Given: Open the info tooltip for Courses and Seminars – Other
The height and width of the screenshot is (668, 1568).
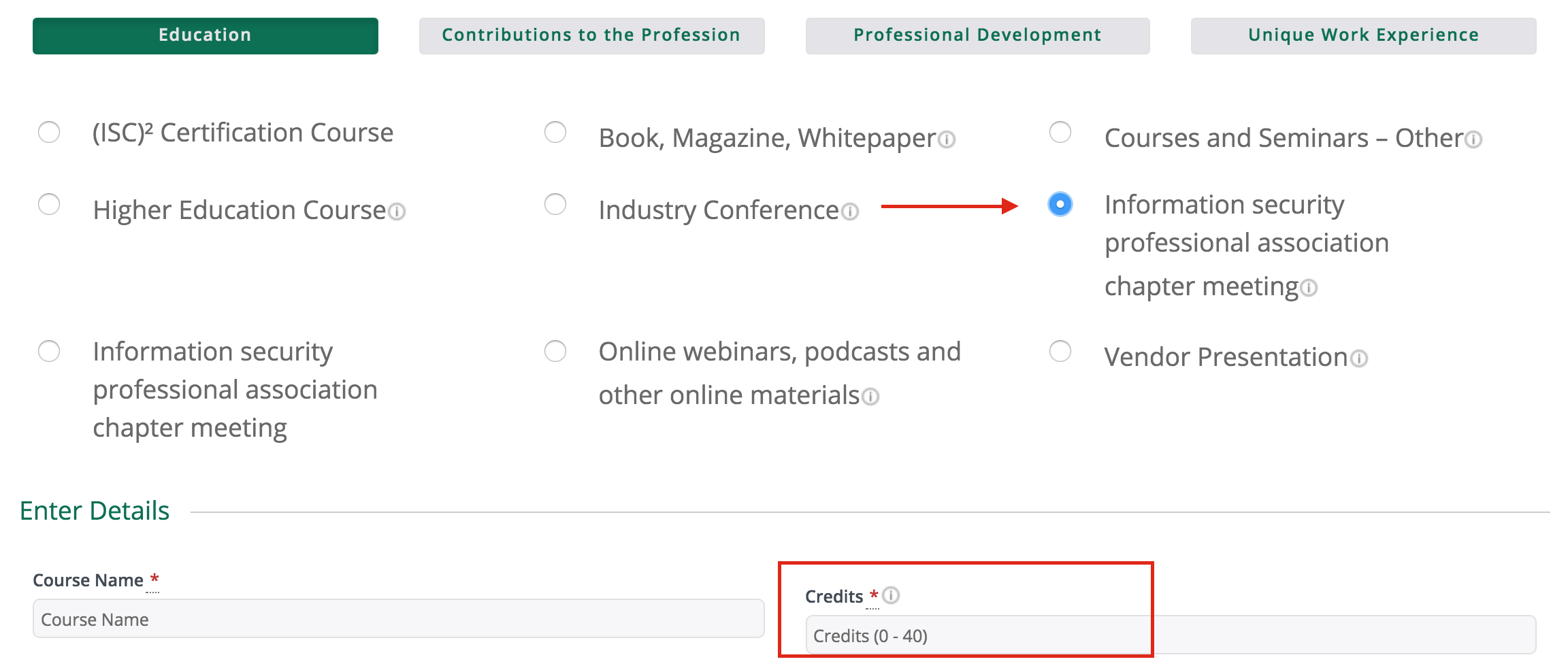Looking at the screenshot, I should [1472, 140].
